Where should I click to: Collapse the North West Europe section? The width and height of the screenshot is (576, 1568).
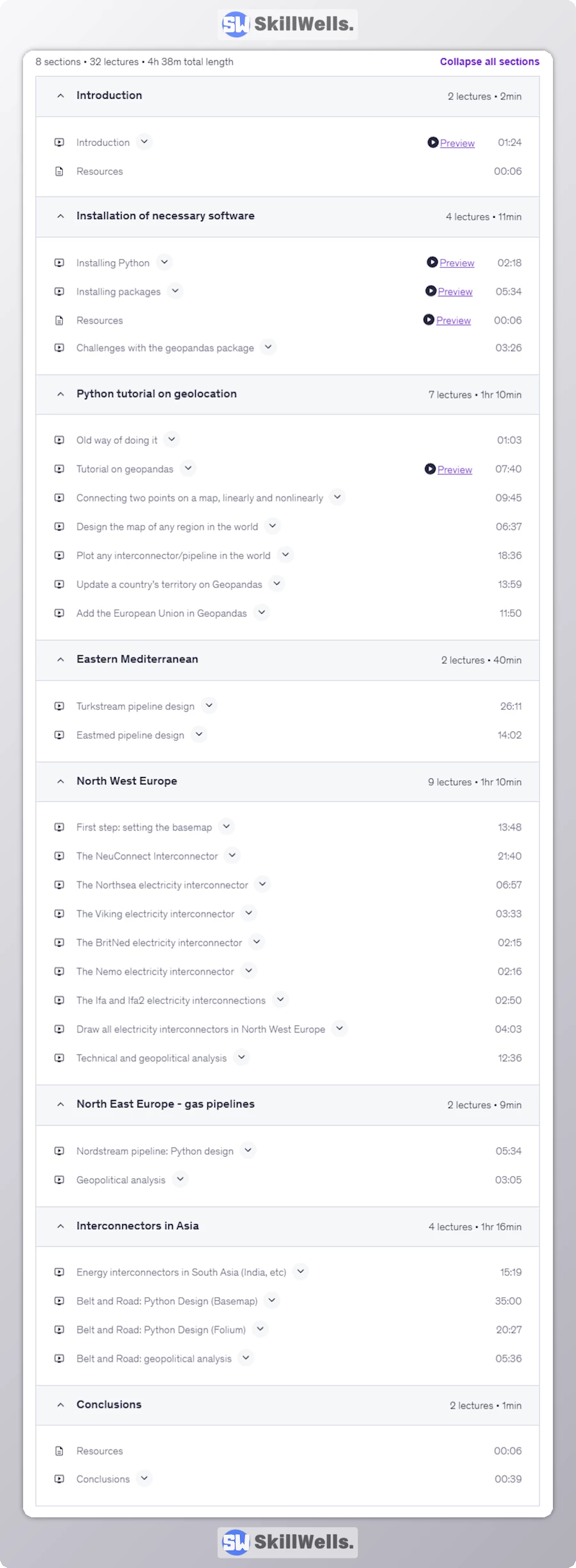tap(61, 781)
